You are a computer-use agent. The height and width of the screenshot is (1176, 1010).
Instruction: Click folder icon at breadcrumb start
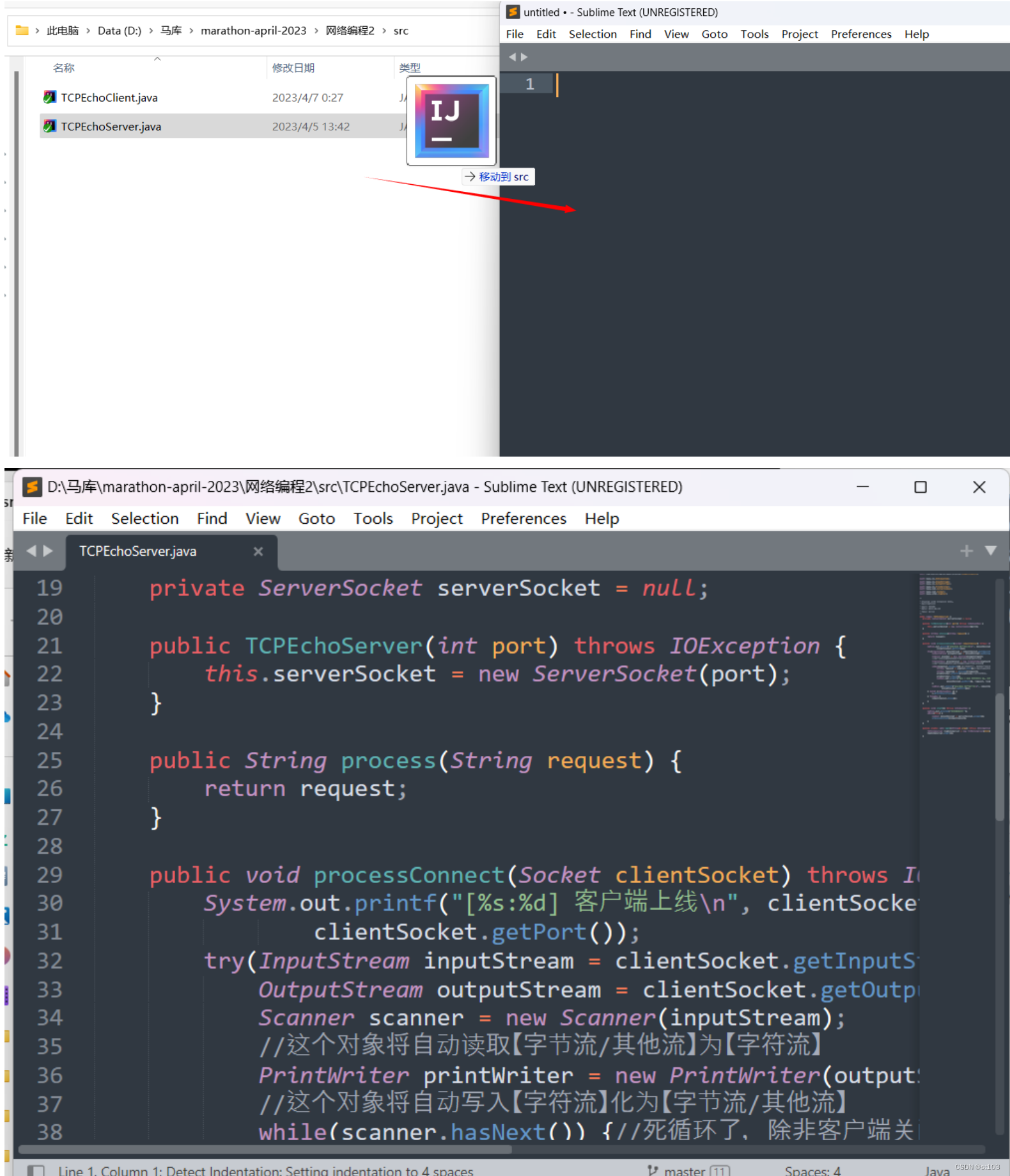click(22, 30)
